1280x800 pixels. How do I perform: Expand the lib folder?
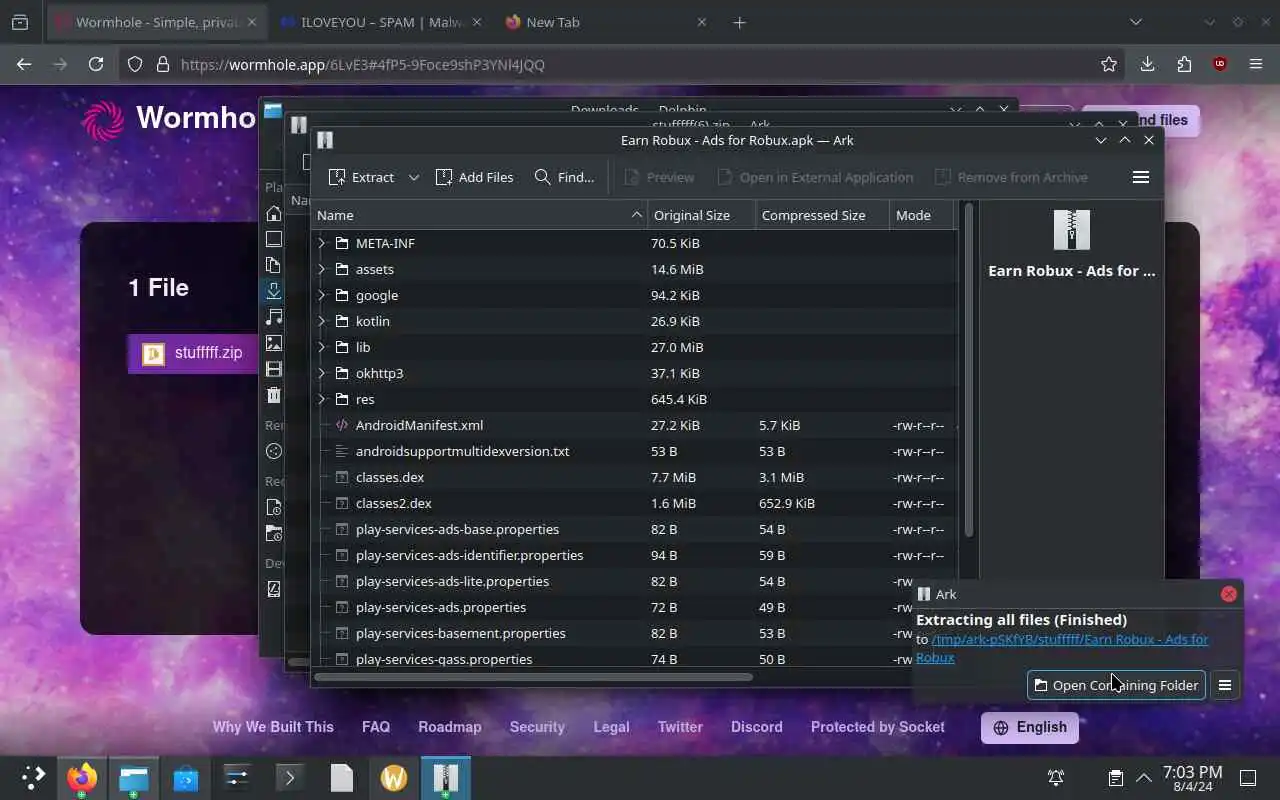pos(321,347)
